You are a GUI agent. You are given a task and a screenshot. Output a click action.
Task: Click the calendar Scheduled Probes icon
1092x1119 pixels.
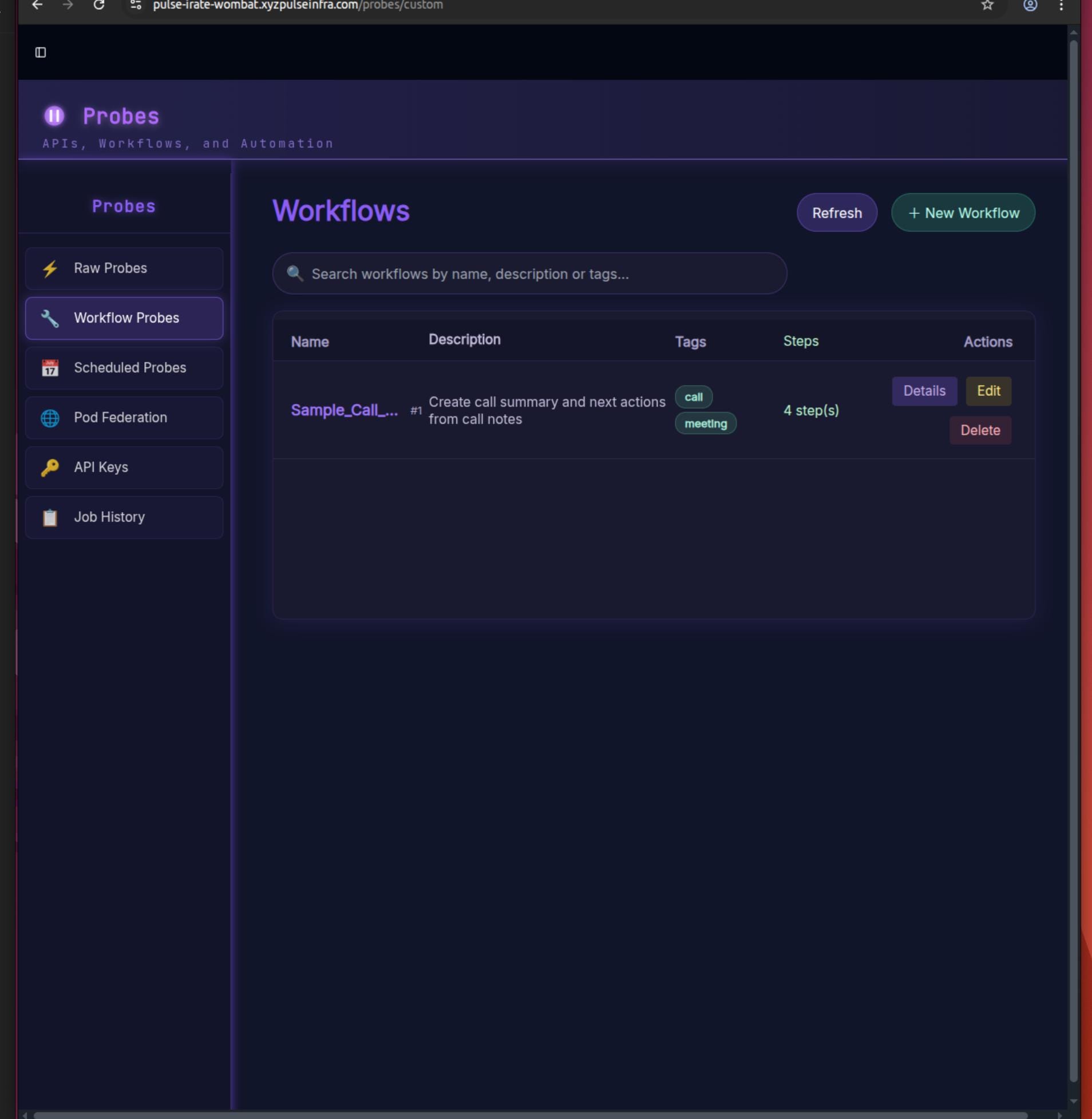coord(50,368)
